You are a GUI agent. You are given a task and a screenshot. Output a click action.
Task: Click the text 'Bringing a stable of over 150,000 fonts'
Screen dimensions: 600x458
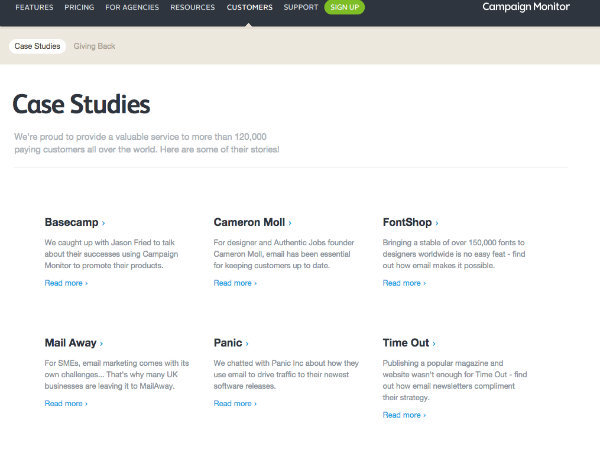click(x=449, y=243)
